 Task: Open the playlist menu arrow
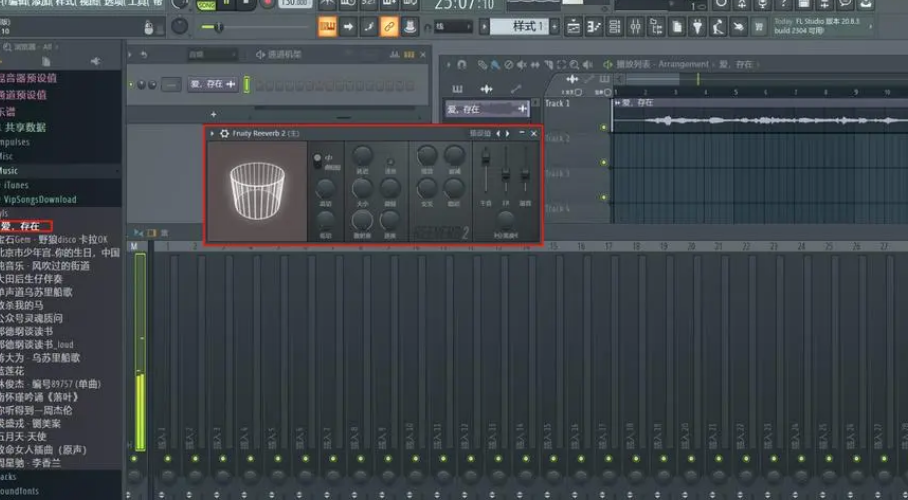pyautogui.click(x=448, y=64)
